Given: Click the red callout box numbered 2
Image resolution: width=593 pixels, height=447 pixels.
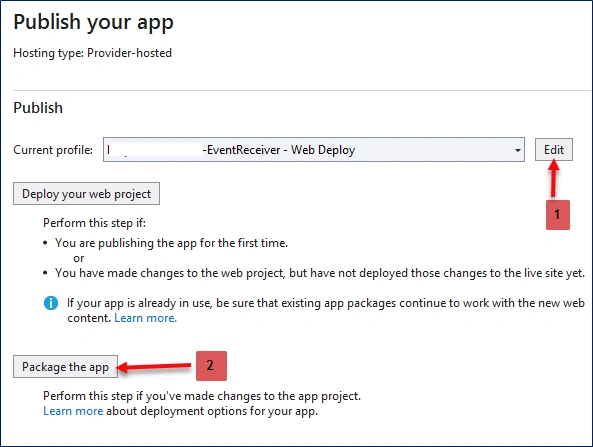Looking at the screenshot, I should pyautogui.click(x=211, y=366).
